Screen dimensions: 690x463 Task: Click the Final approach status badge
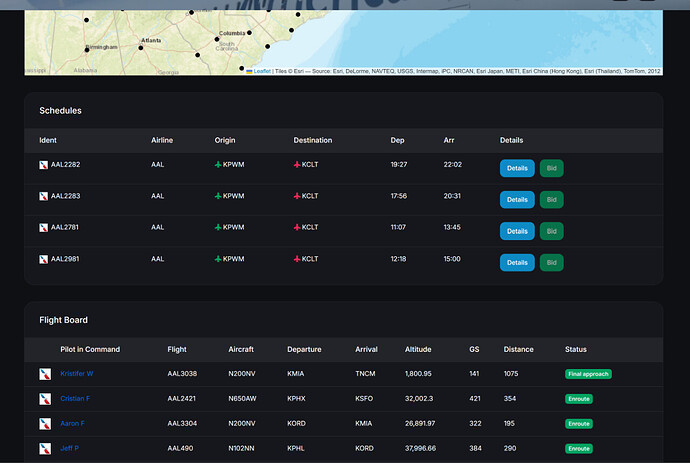pyautogui.click(x=588, y=374)
